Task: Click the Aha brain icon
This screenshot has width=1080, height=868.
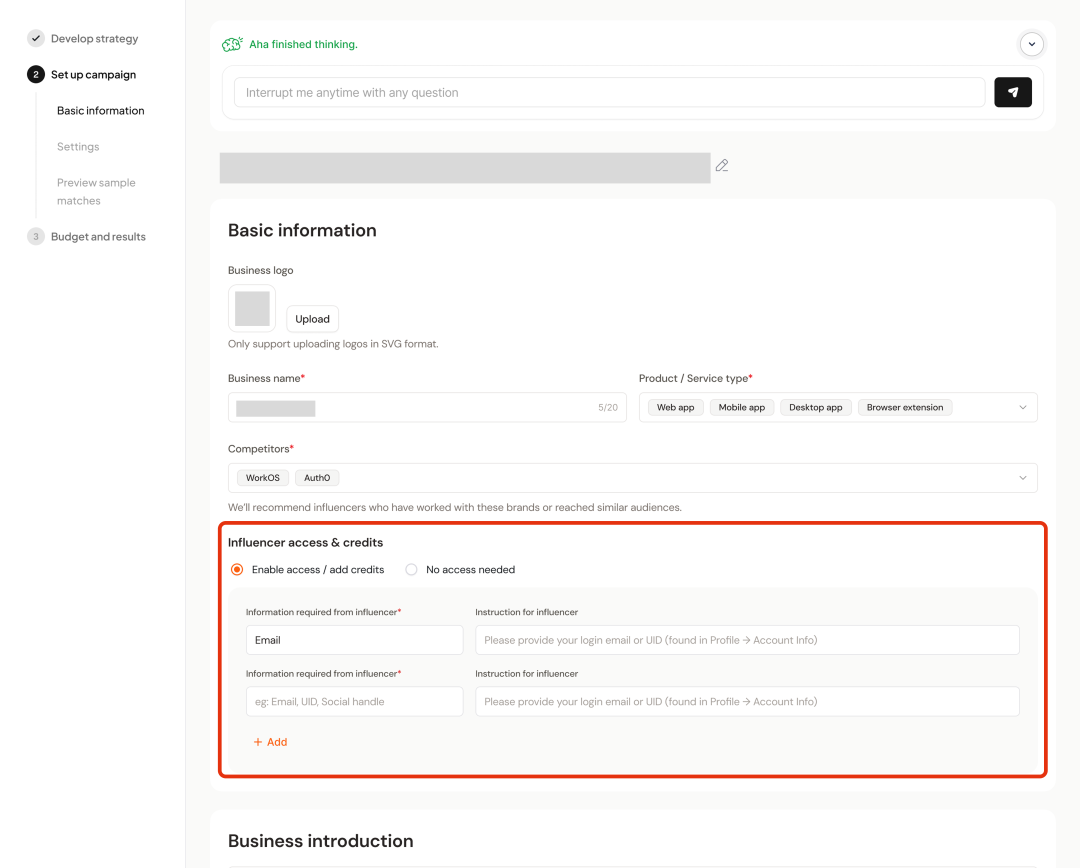Action: [232, 44]
